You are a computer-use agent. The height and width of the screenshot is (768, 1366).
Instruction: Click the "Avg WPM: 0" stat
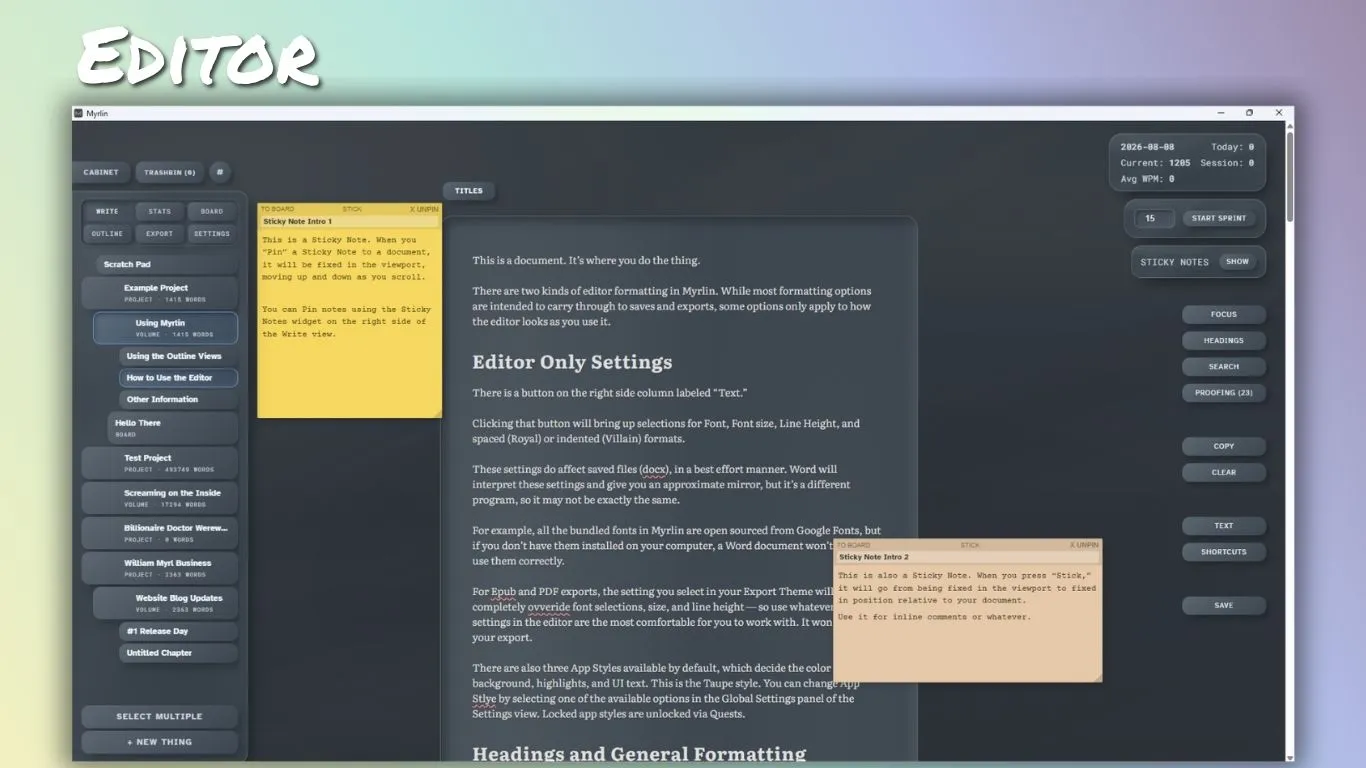coord(1147,178)
